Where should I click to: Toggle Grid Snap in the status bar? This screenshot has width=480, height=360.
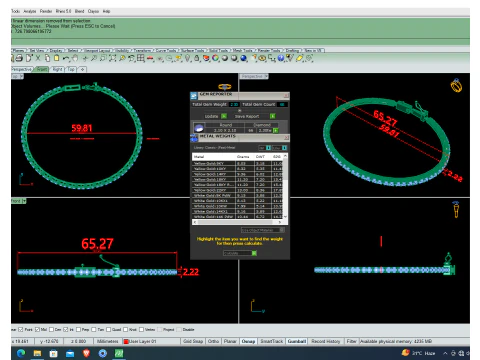(x=193, y=341)
